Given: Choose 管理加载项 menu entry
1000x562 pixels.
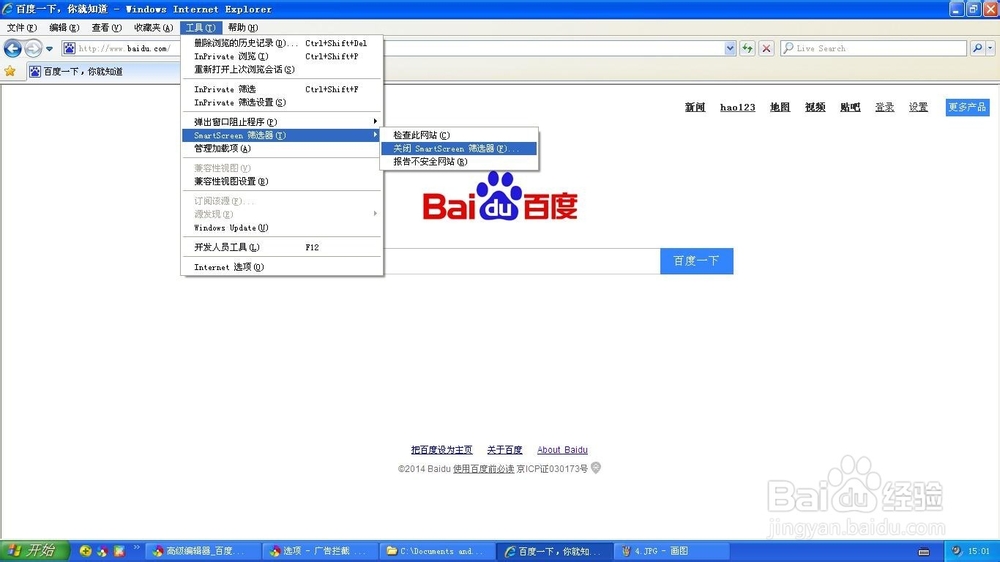Looking at the screenshot, I should [281, 148].
